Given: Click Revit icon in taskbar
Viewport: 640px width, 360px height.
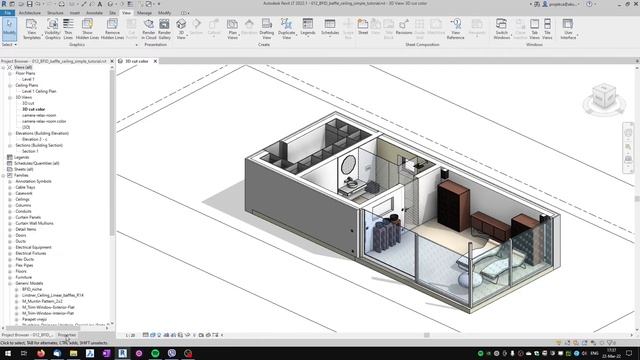Looking at the screenshot, I should click(x=122, y=353).
